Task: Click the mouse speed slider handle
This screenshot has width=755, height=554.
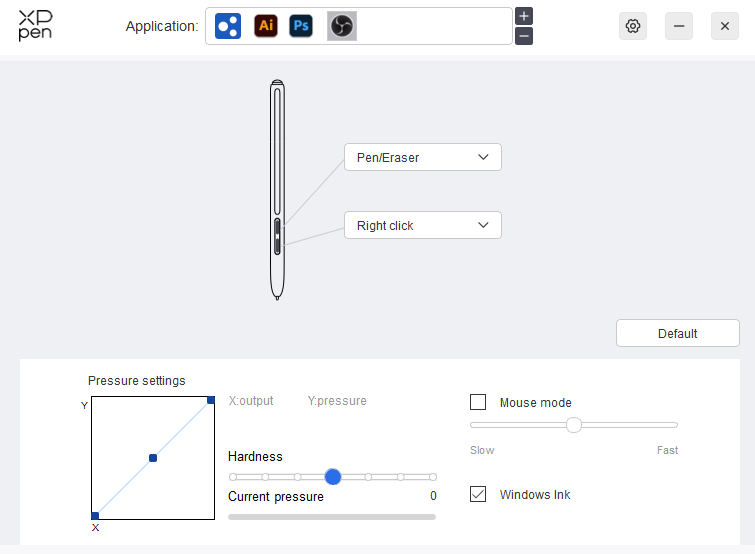Action: [574, 425]
